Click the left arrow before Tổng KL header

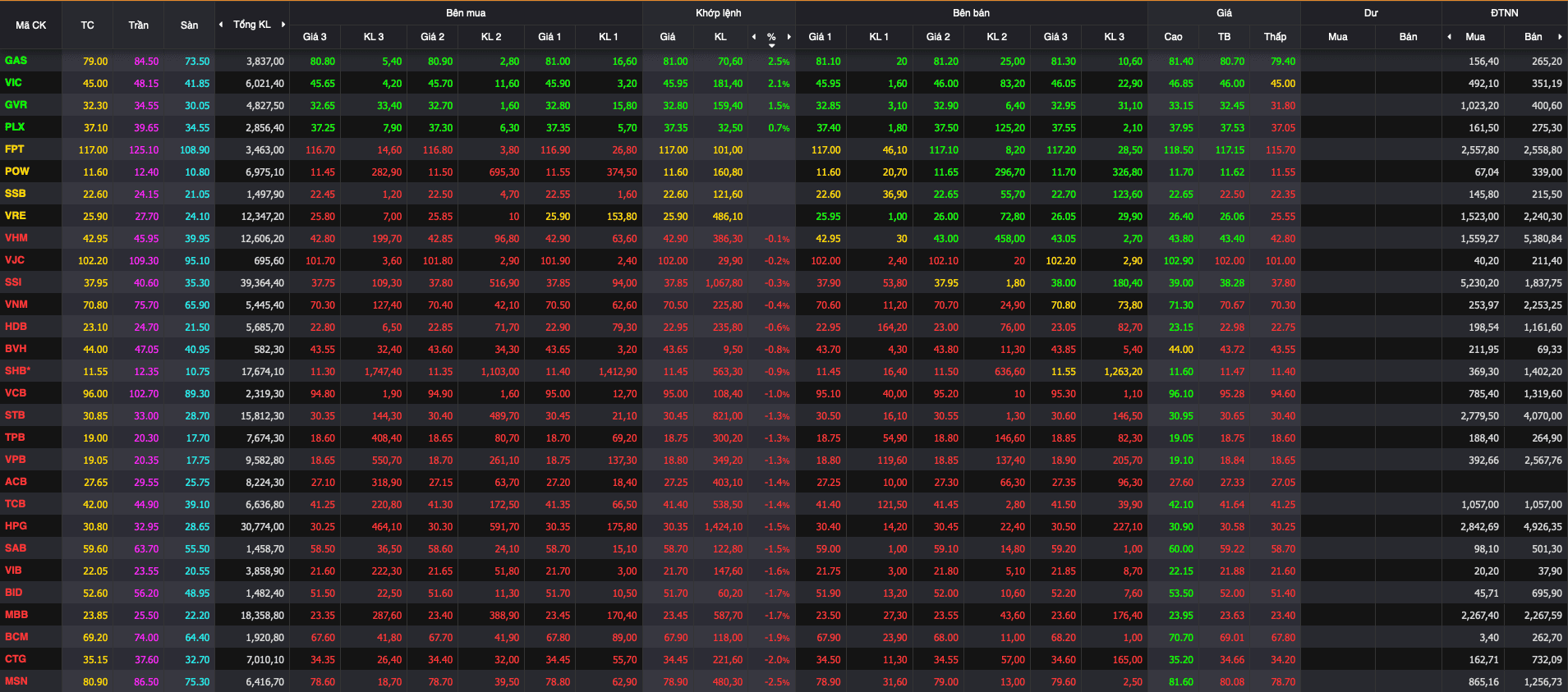pyautogui.click(x=221, y=25)
